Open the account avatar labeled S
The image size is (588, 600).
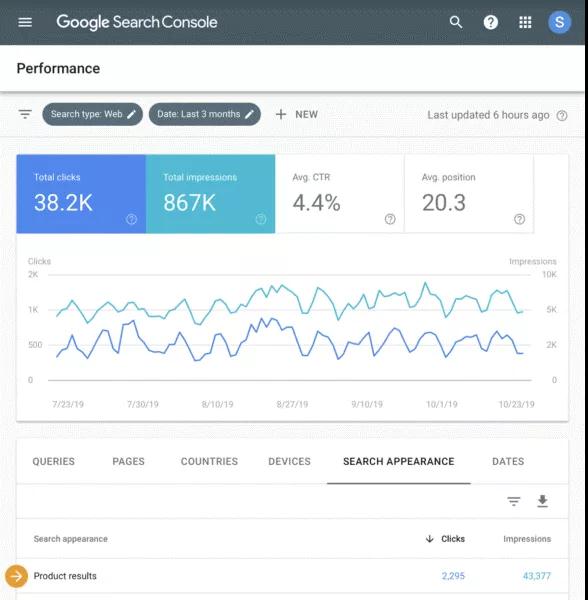click(559, 22)
